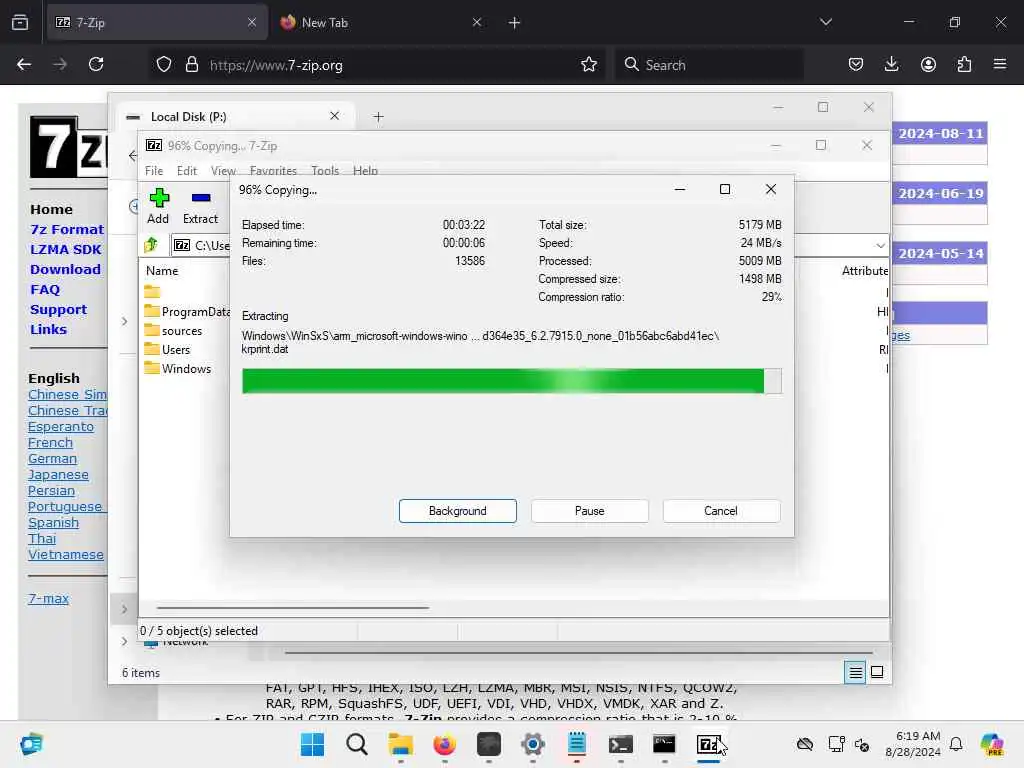This screenshot has height=768, width=1024.
Task: Open the View menu in 7-Zip
Action: pos(223,170)
